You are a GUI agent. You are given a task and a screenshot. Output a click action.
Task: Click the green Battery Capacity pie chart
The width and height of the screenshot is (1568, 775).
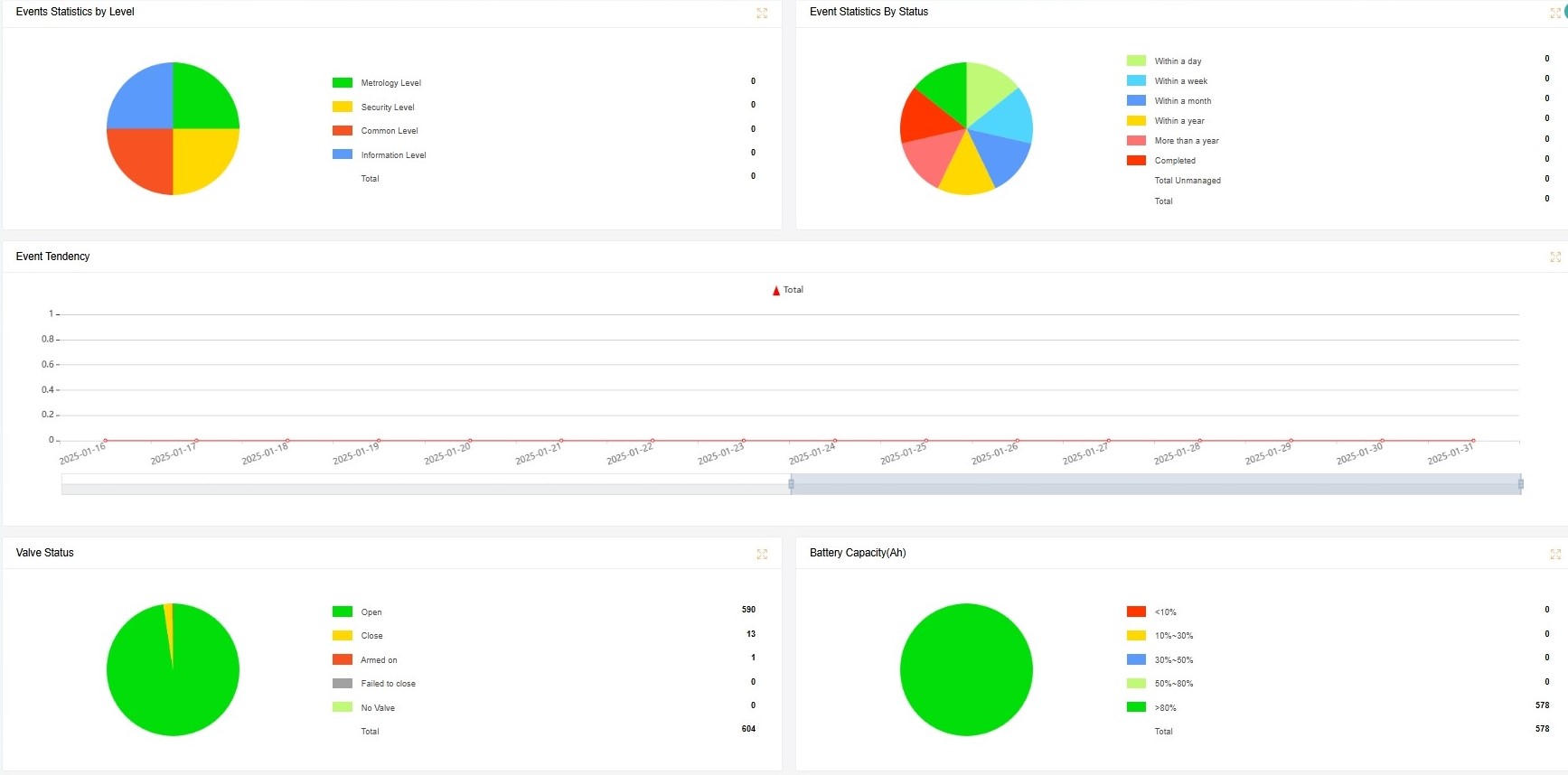pyautogui.click(x=966, y=669)
